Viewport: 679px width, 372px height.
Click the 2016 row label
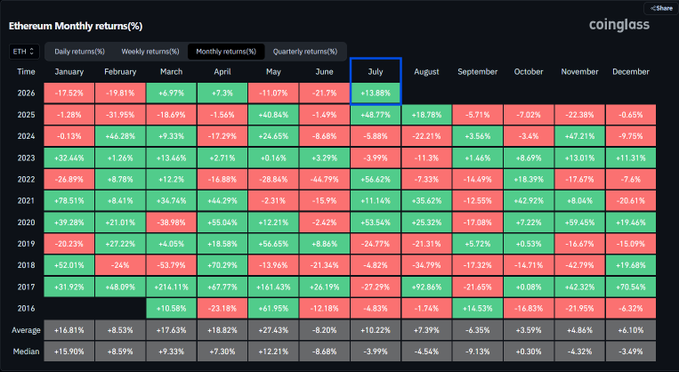click(x=26, y=308)
